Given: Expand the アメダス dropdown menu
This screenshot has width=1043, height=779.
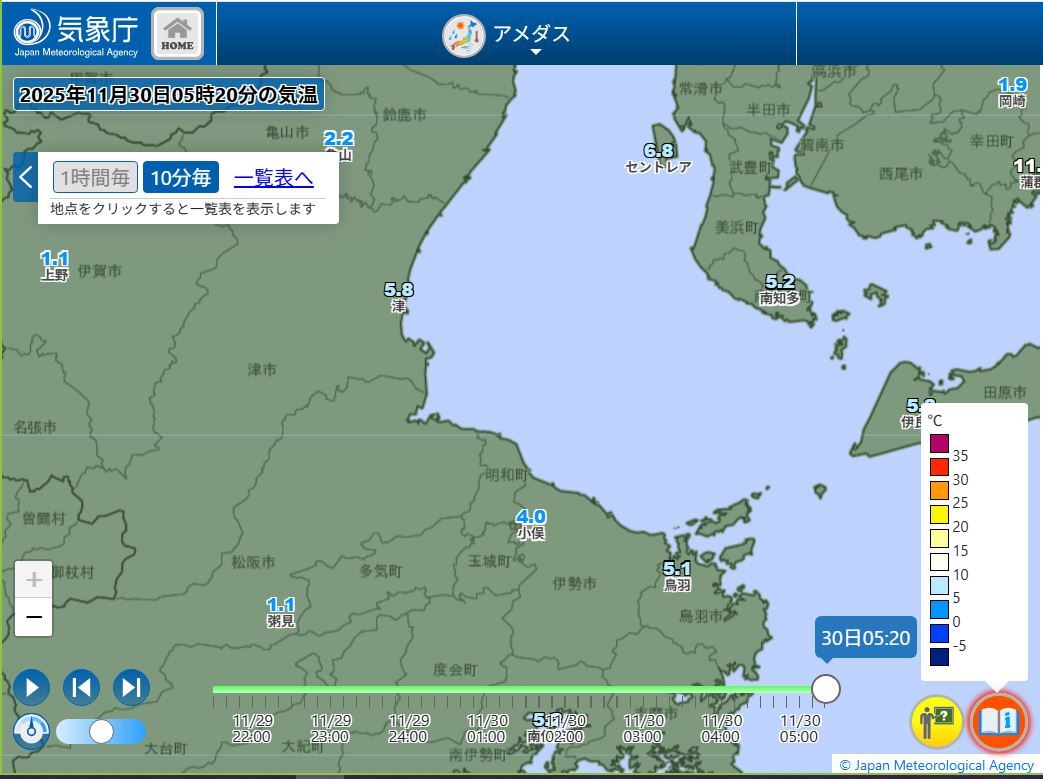Looking at the screenshot, I should tap(535, 52).
